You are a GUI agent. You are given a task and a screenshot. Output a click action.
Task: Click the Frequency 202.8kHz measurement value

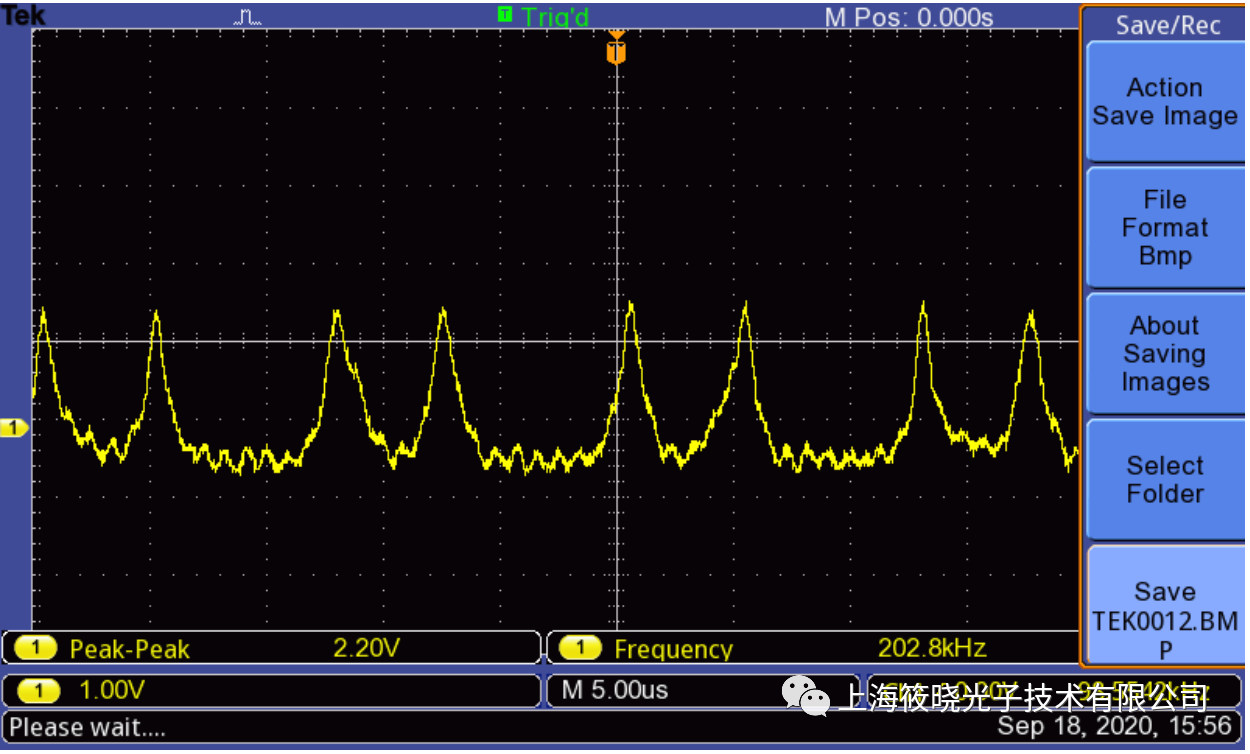tap(932, 648)
